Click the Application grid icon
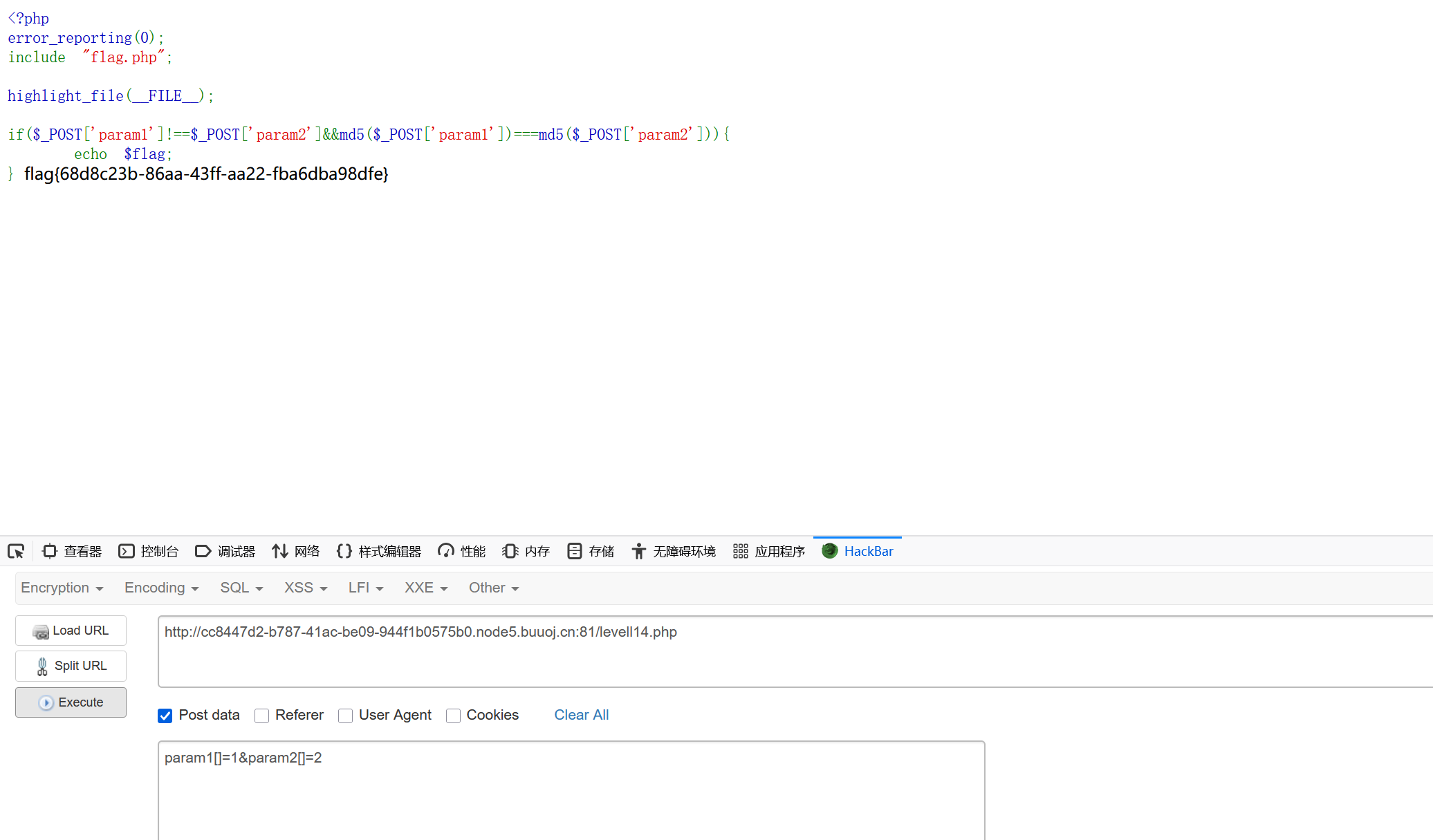This screenshot has height=840, width=1433. (740, 551)
